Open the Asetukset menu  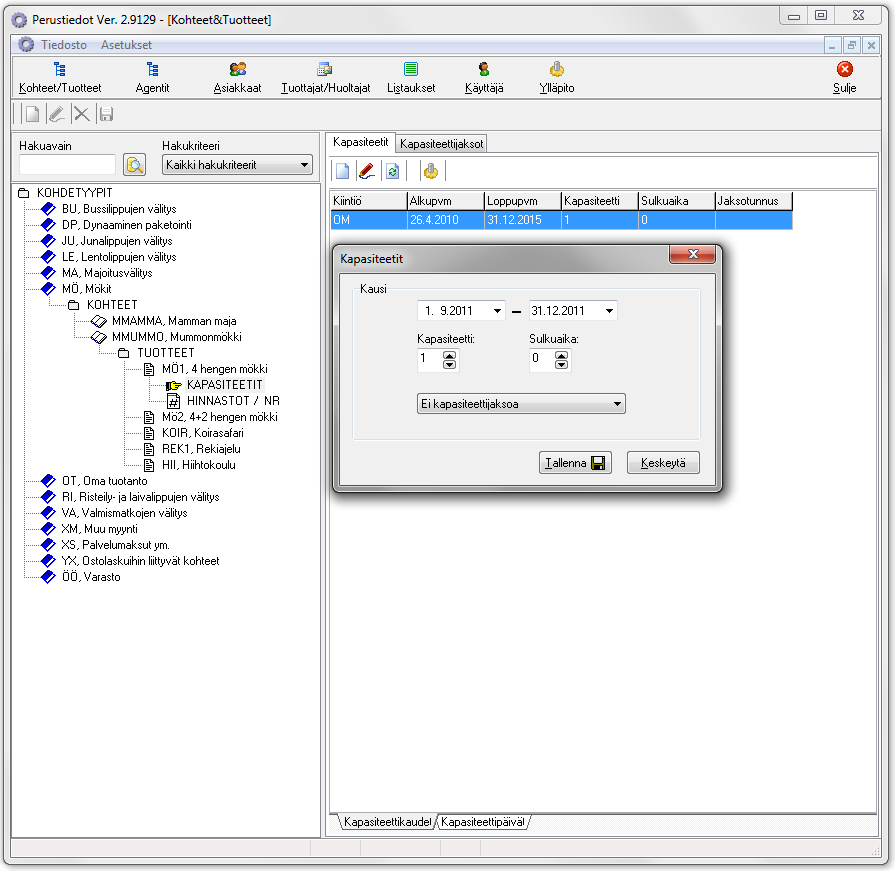click(126, 45)
